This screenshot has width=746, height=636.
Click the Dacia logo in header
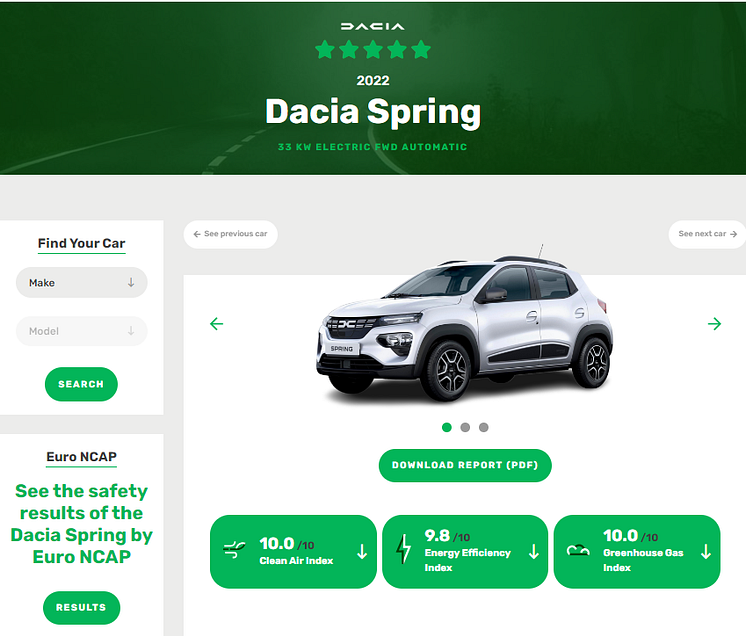coord(373,26)
